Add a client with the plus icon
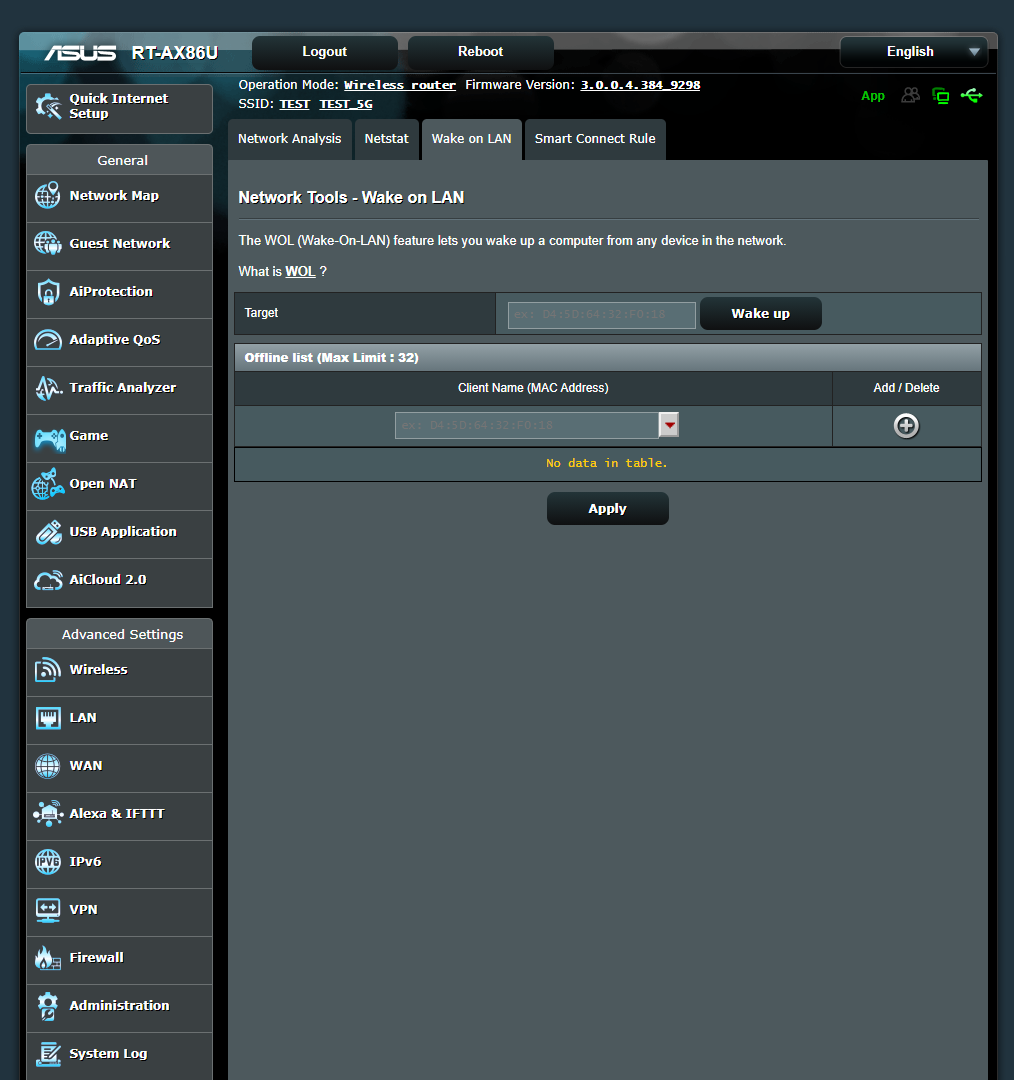Viewport: 1014px width, 1080px height. click(906, 425)
